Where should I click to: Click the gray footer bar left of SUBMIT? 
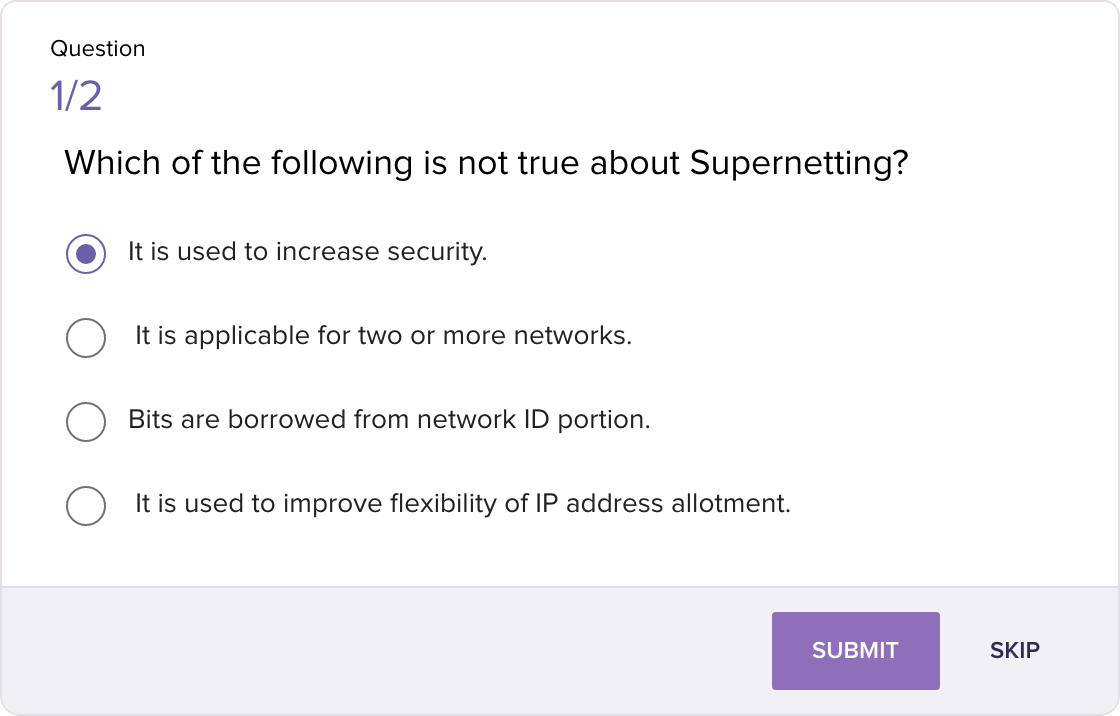point(380,650)
